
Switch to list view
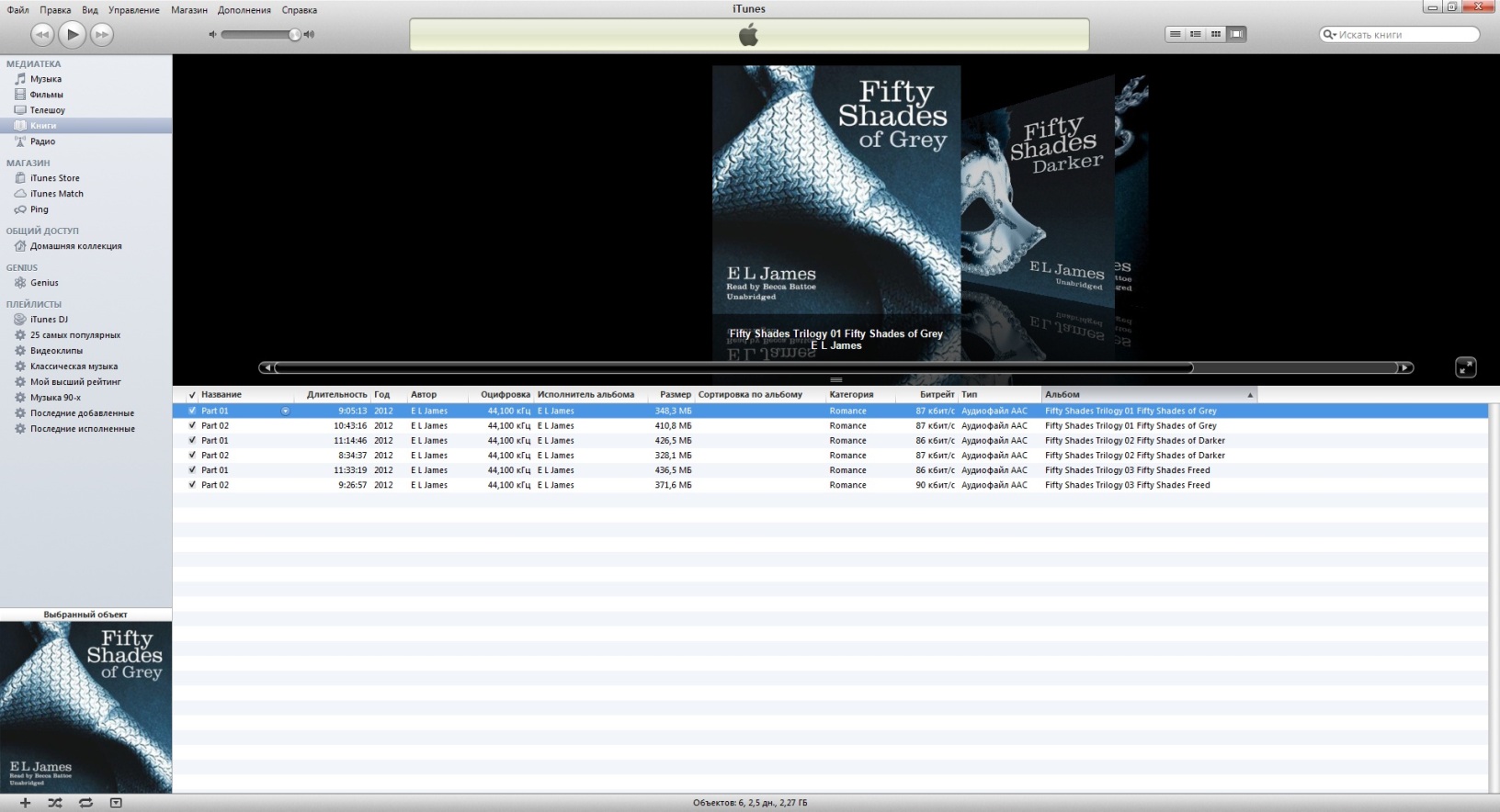1175,34
